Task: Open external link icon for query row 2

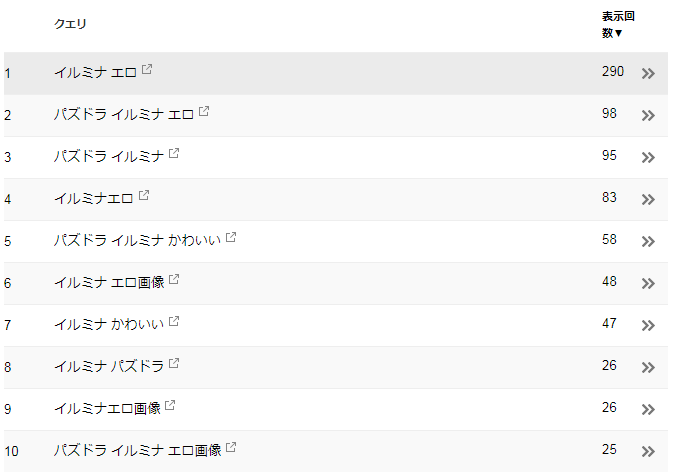Action: [x=204, y=111]
